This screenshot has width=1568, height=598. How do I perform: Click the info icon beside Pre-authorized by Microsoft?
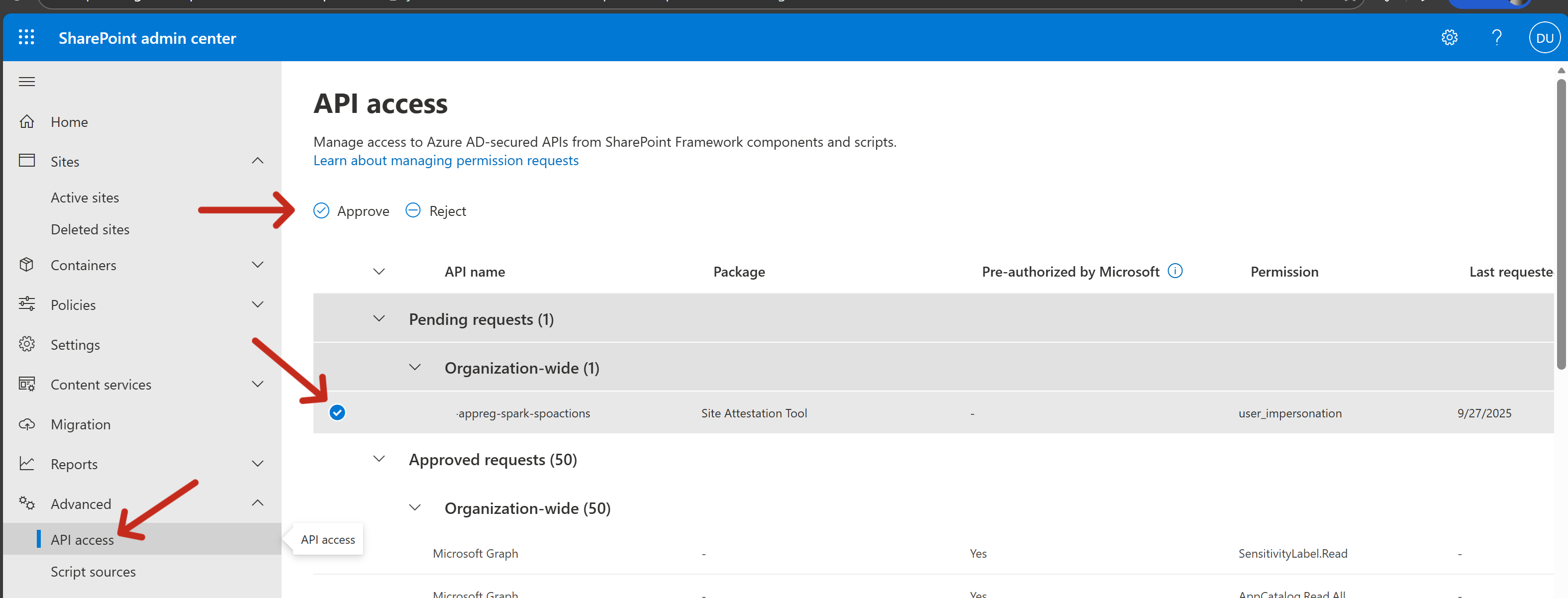click(1175, 271)
